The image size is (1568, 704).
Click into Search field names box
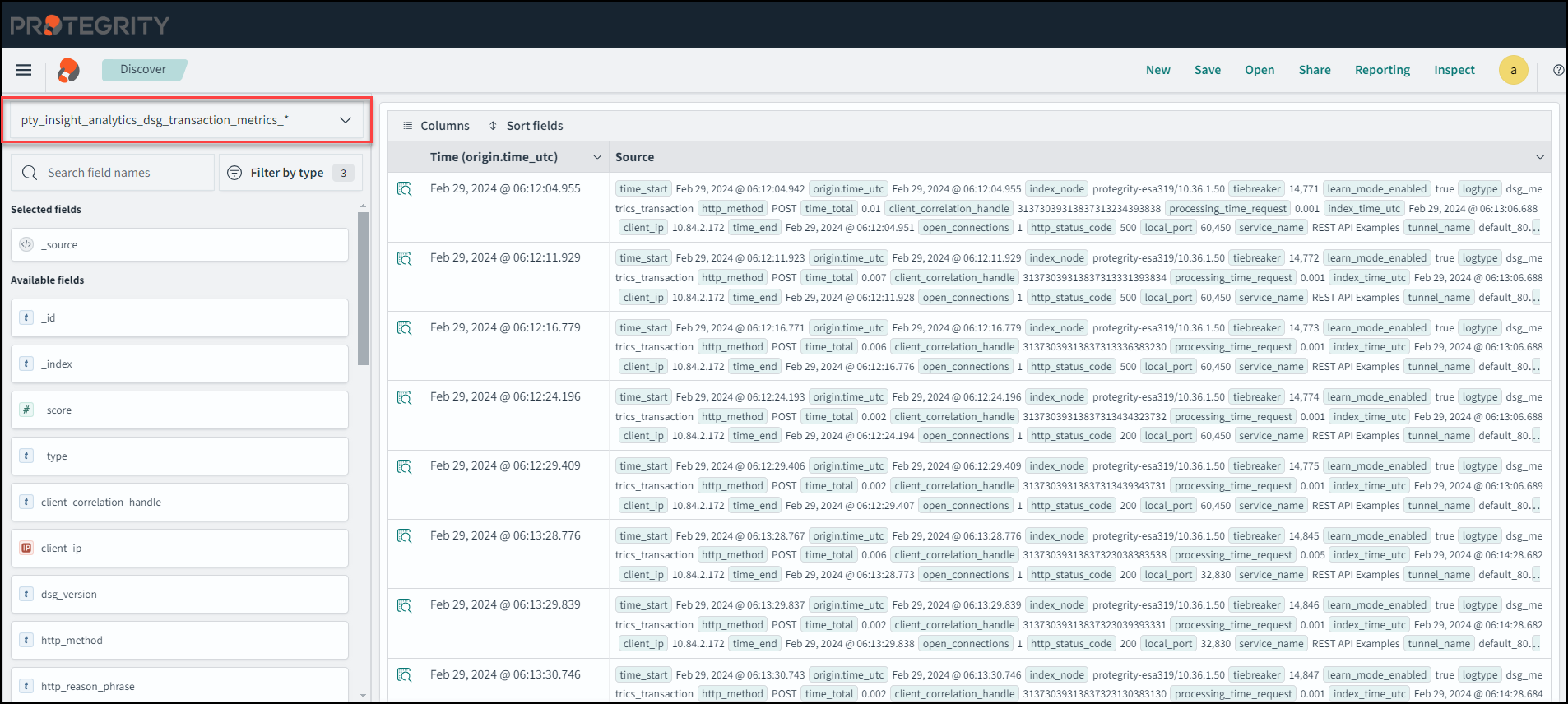pyautogui.click(x=123, y=173)
